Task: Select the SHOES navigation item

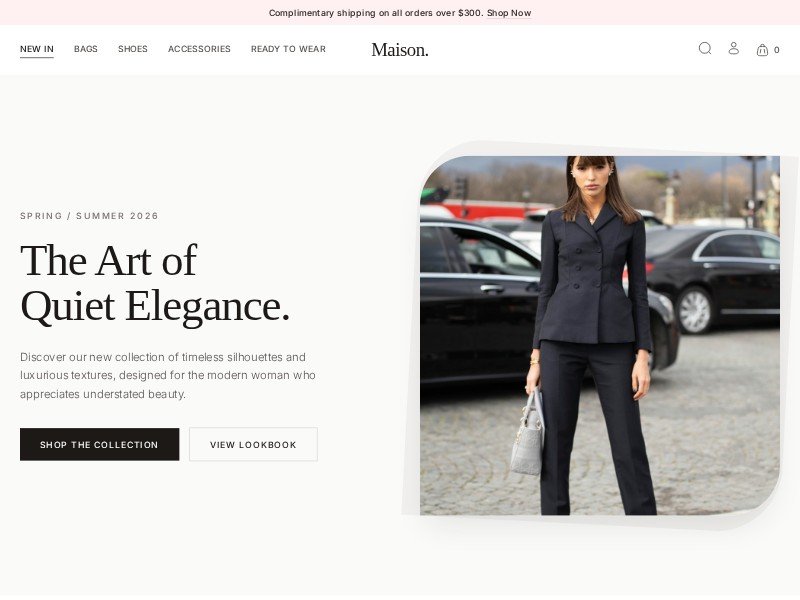Action: [133, 49]
